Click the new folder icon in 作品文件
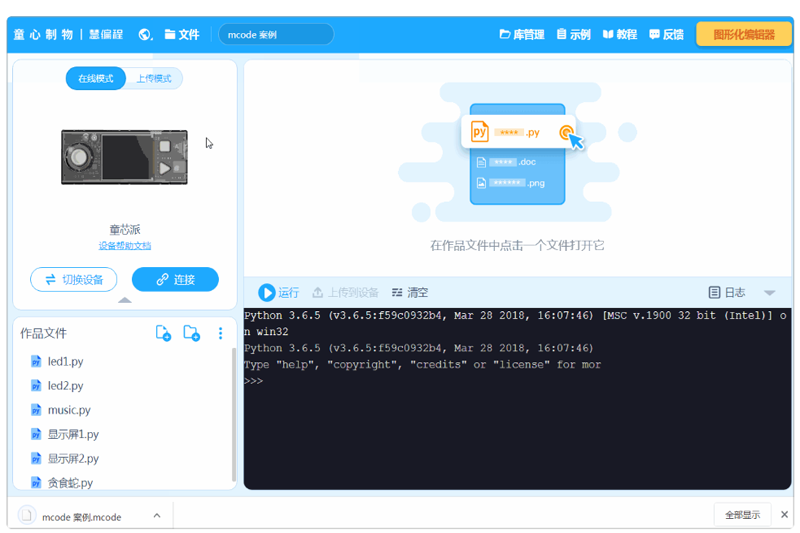 tap(191, 333)
